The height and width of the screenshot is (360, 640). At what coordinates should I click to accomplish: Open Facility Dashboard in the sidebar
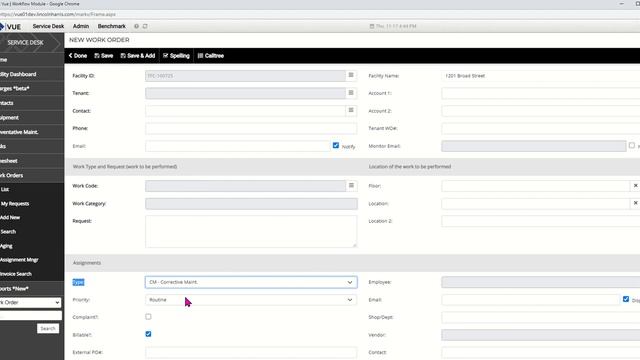point(32,74)
